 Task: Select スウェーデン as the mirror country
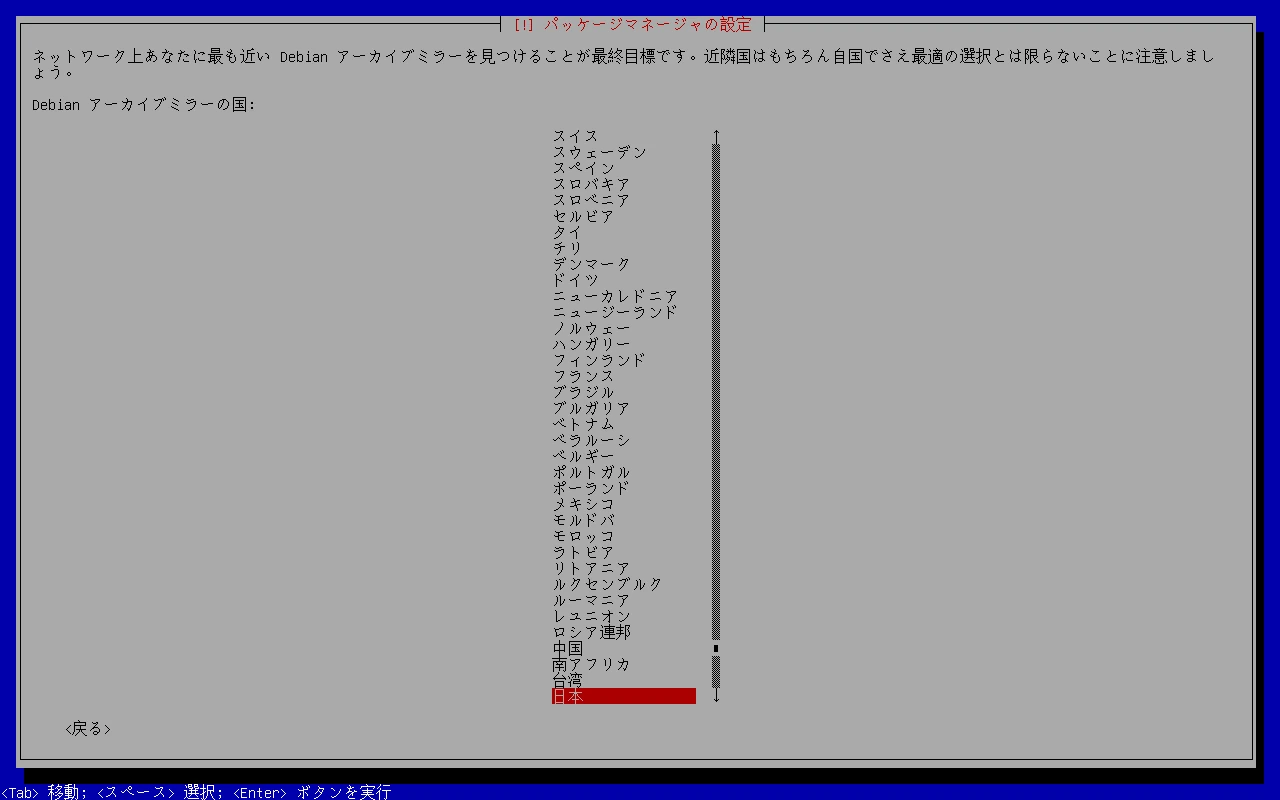coord(600,152)
